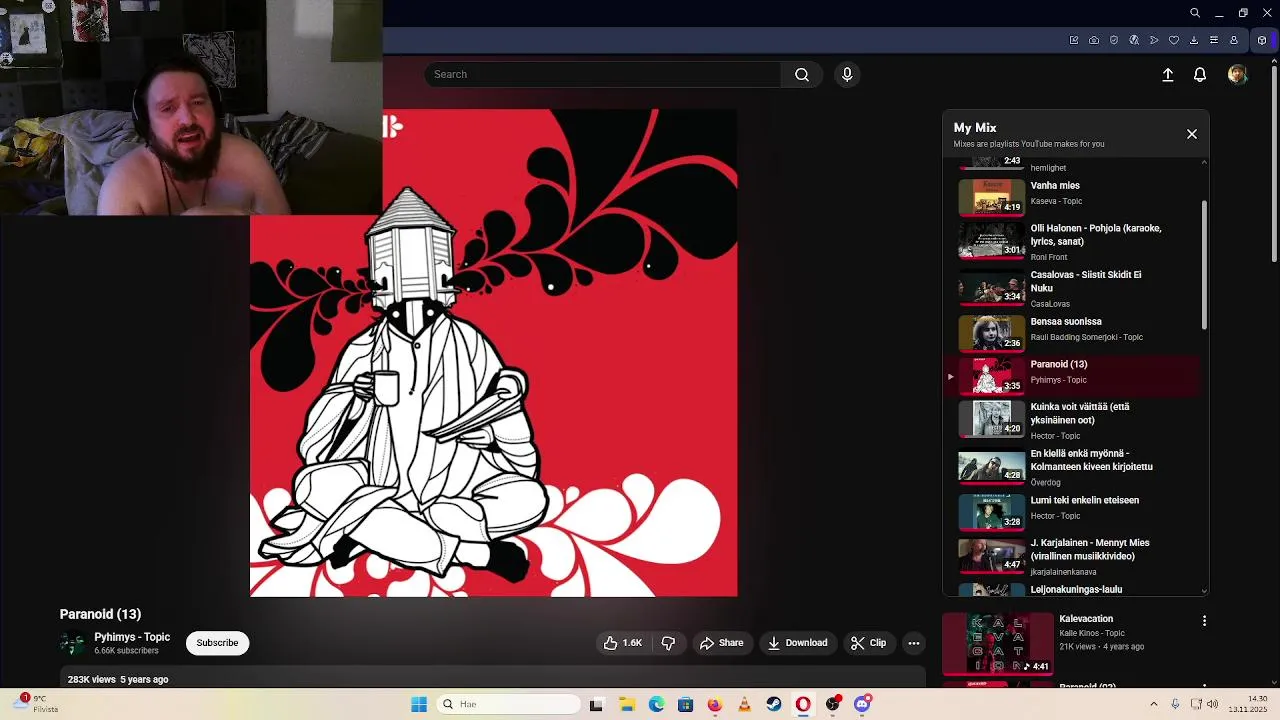
Task: Click the Pyhimys channel avatar
Action: (x=72, y=644)
